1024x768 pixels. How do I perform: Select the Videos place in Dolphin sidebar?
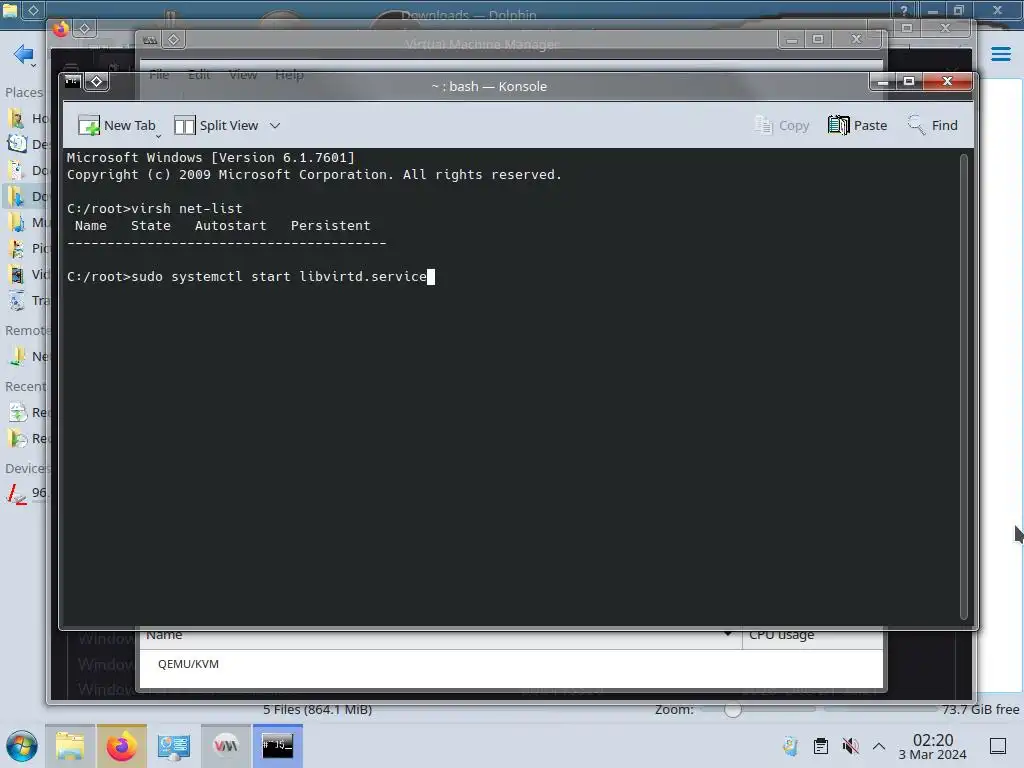coord(25,274)
